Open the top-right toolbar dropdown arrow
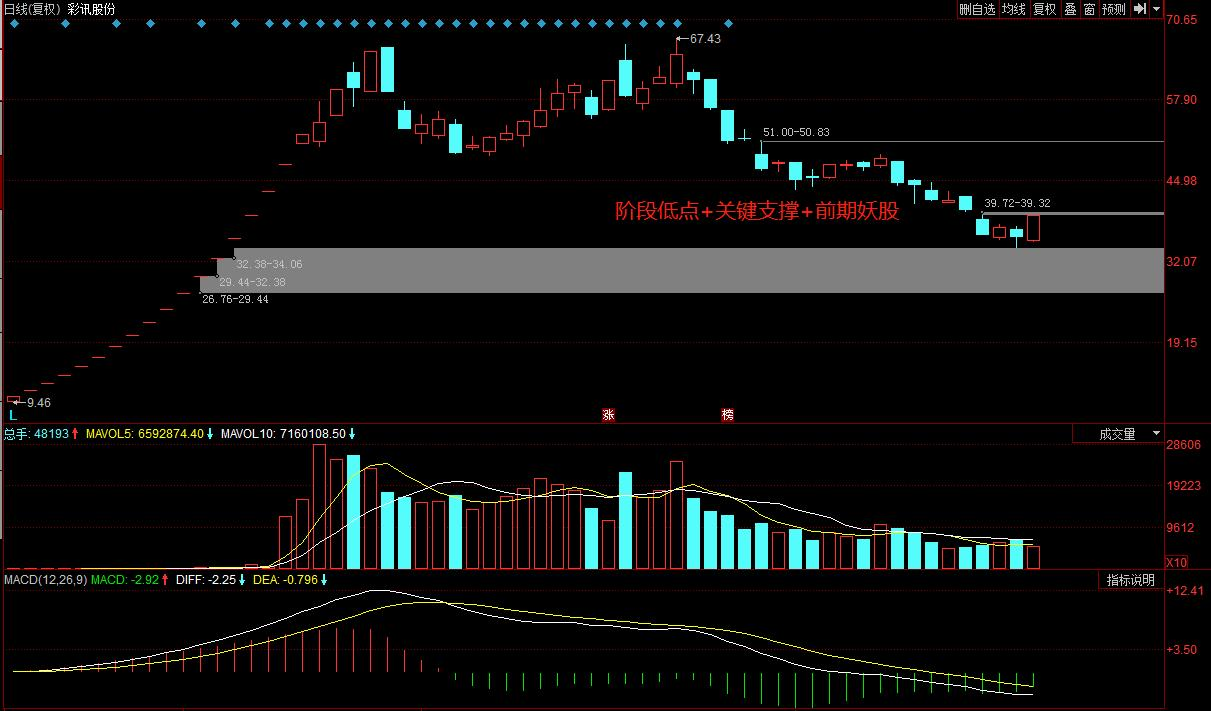 [1156, 9]
